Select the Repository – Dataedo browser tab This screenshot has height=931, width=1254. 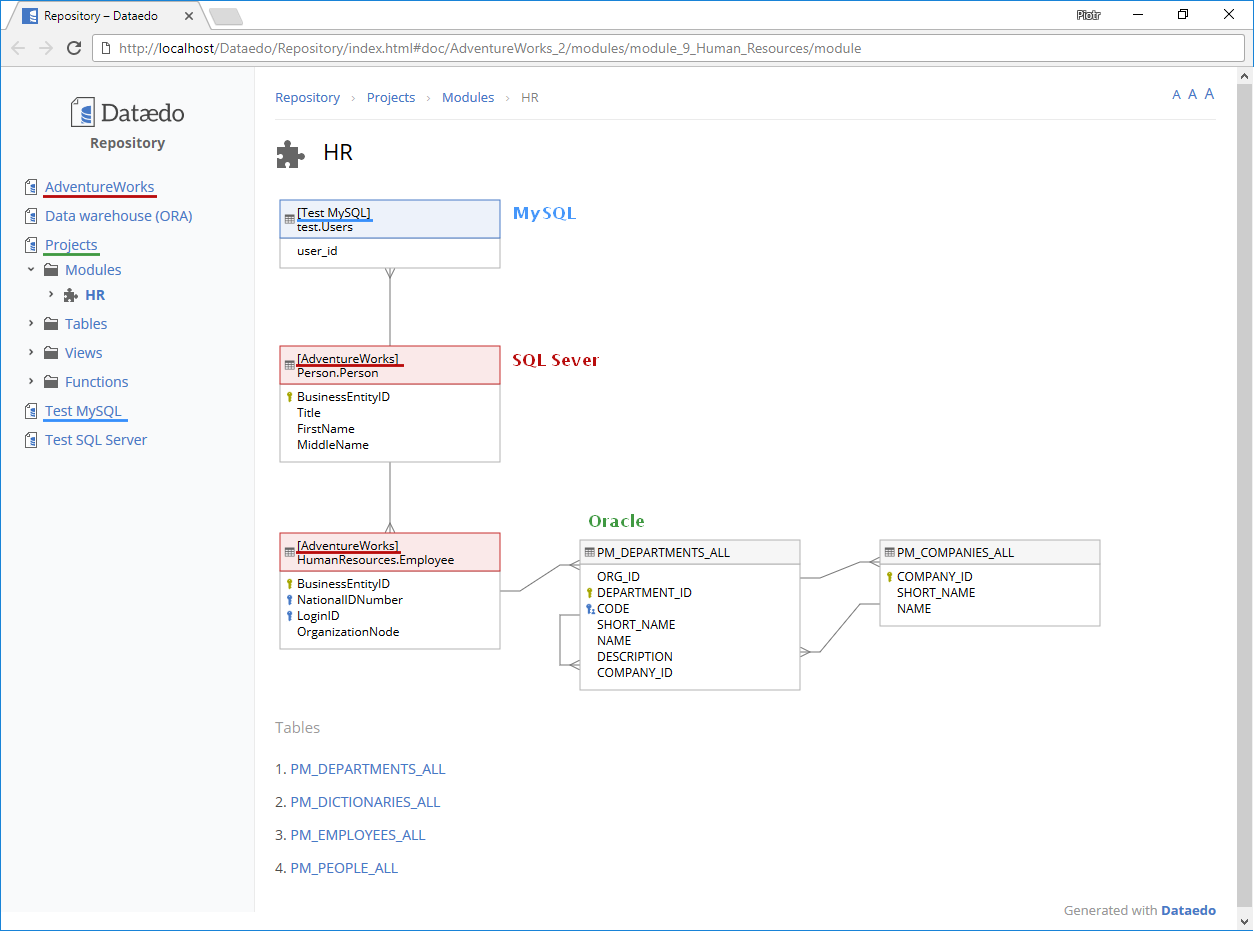point(100,16)
